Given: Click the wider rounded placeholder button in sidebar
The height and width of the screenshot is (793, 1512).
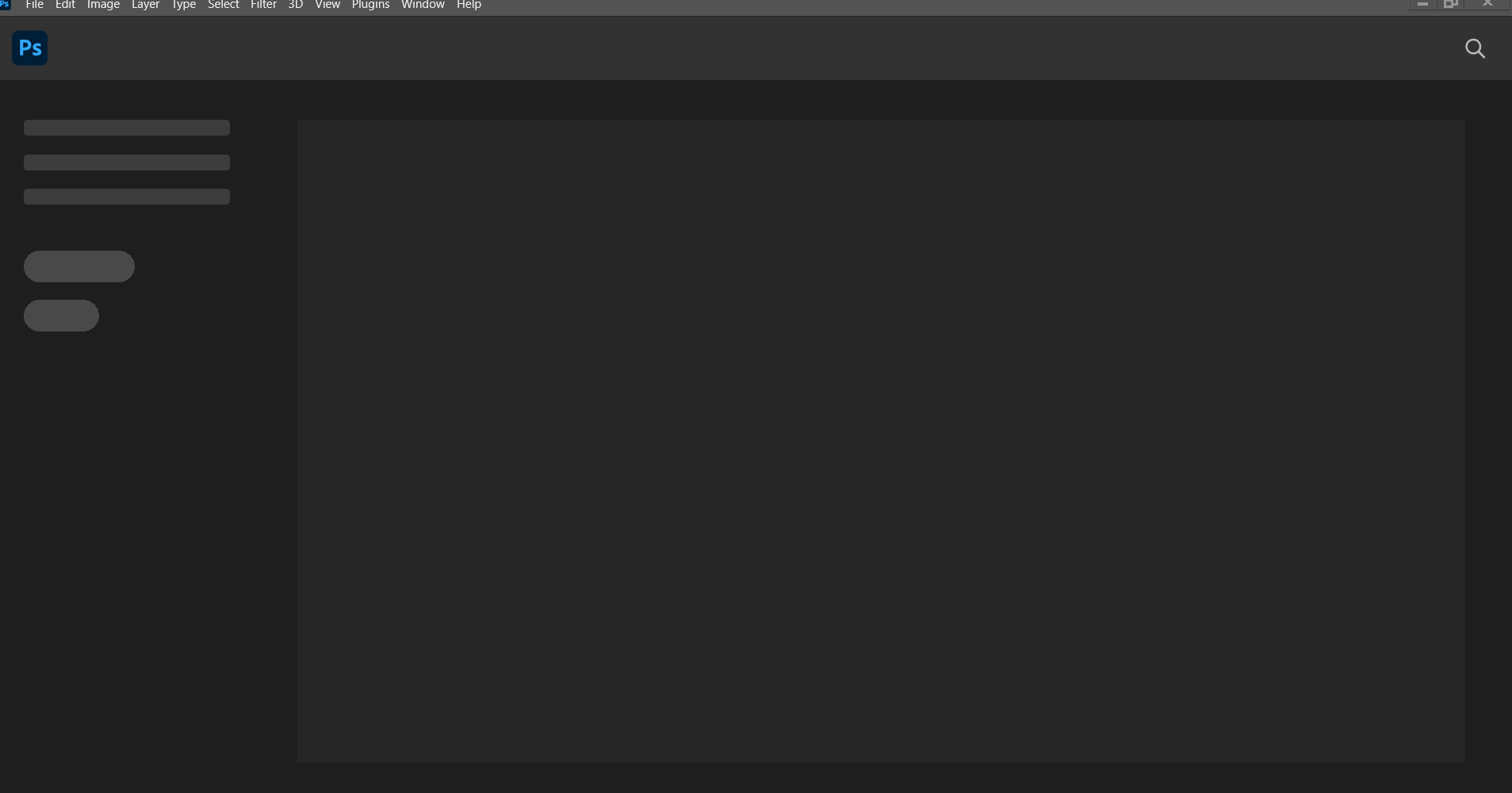Looking at the screenshot, I should click(79, 266).
